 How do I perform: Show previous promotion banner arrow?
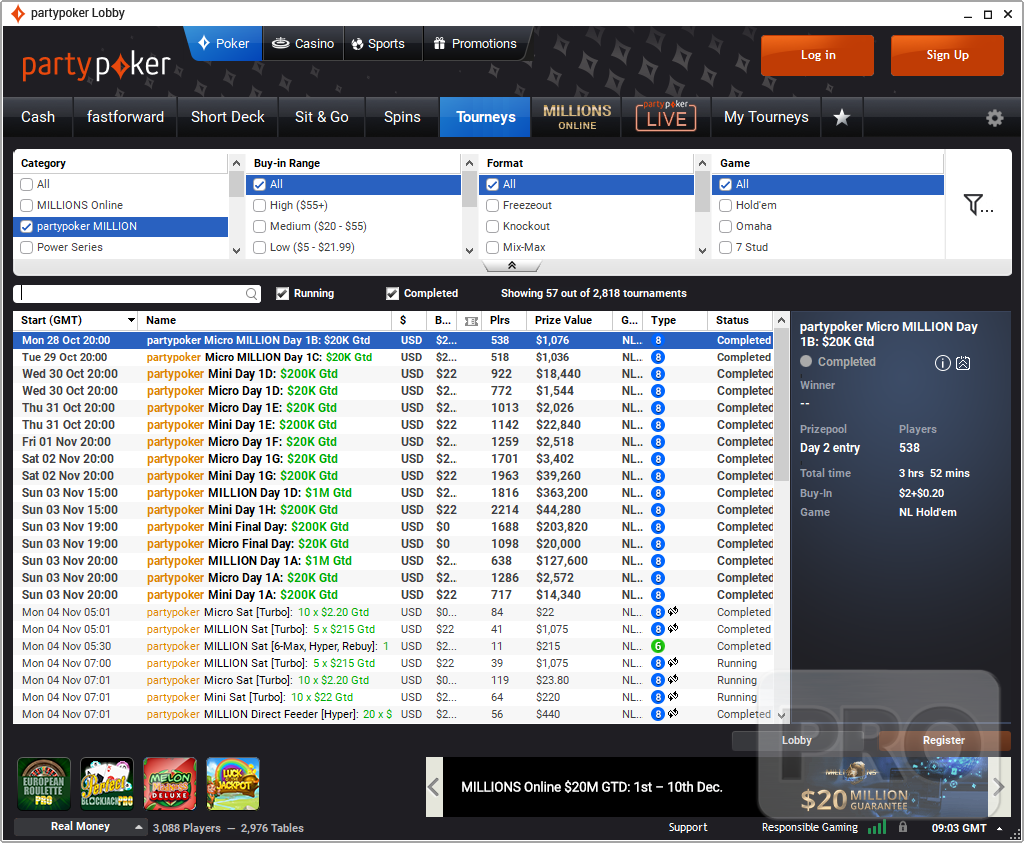pyautogui.click(x=434, y=787)
